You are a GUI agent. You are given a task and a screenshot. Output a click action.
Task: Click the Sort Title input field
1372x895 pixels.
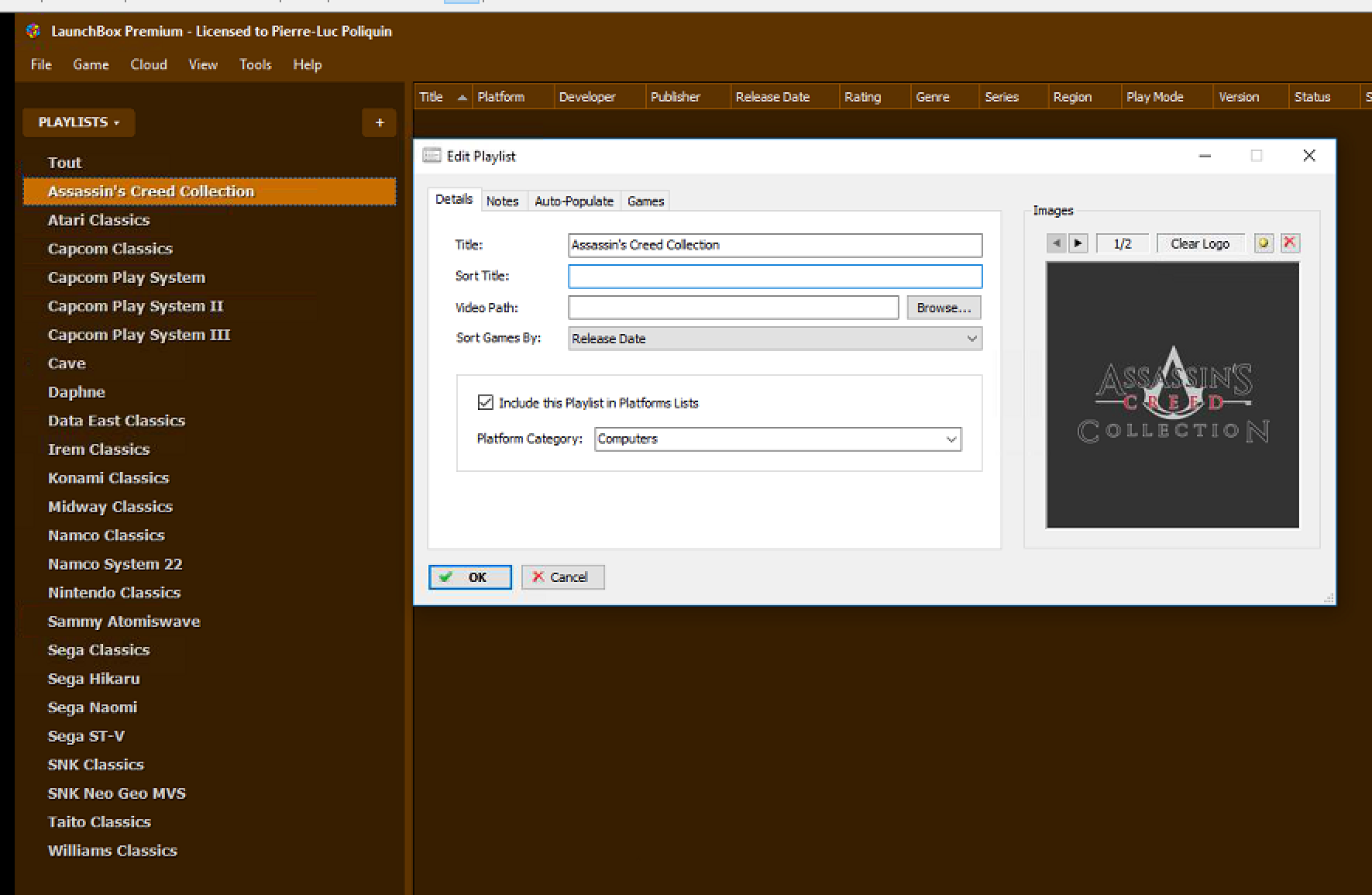coord(775,277)
